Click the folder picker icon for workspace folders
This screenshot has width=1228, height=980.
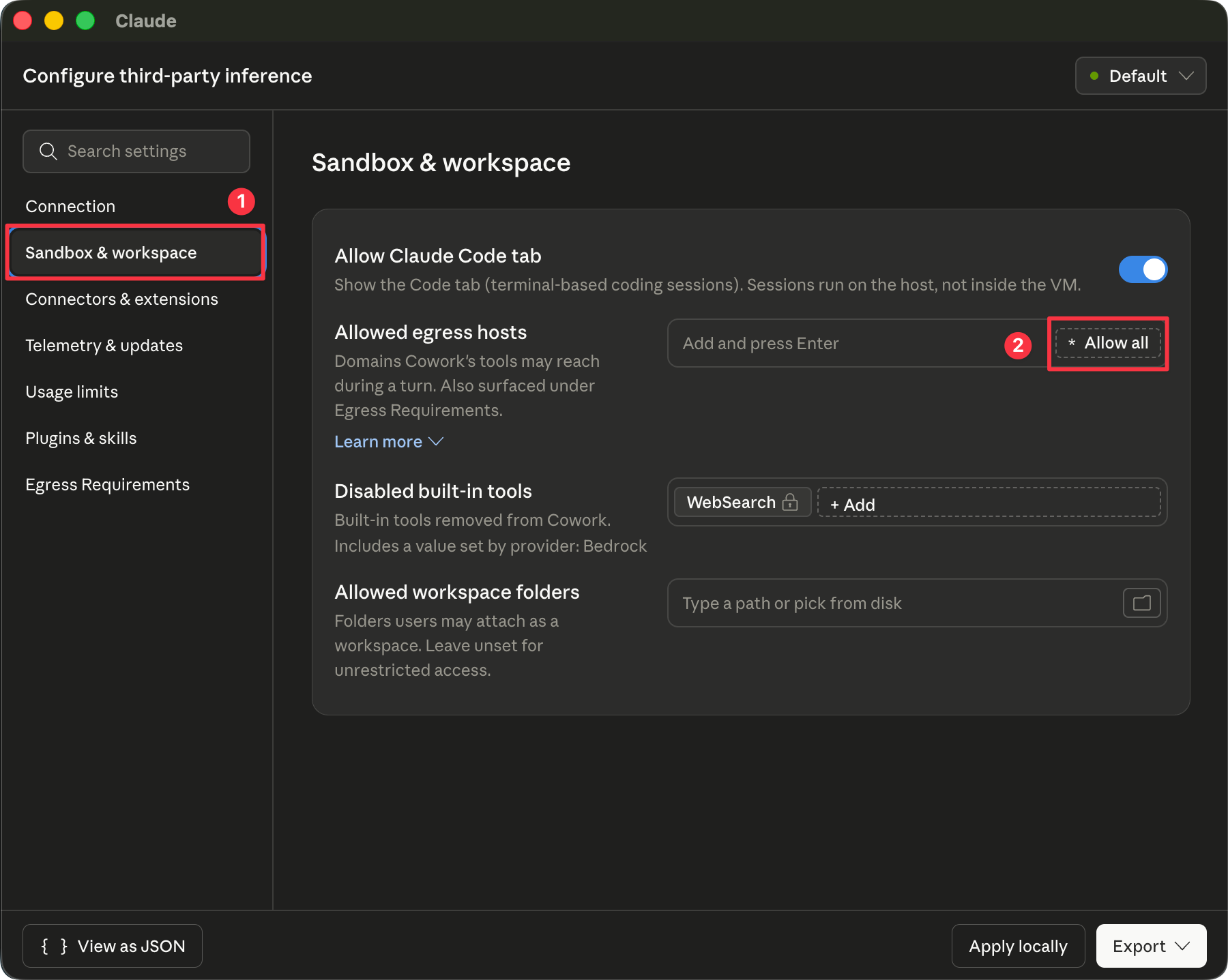pyautogui.click(x=1141, y=603)
